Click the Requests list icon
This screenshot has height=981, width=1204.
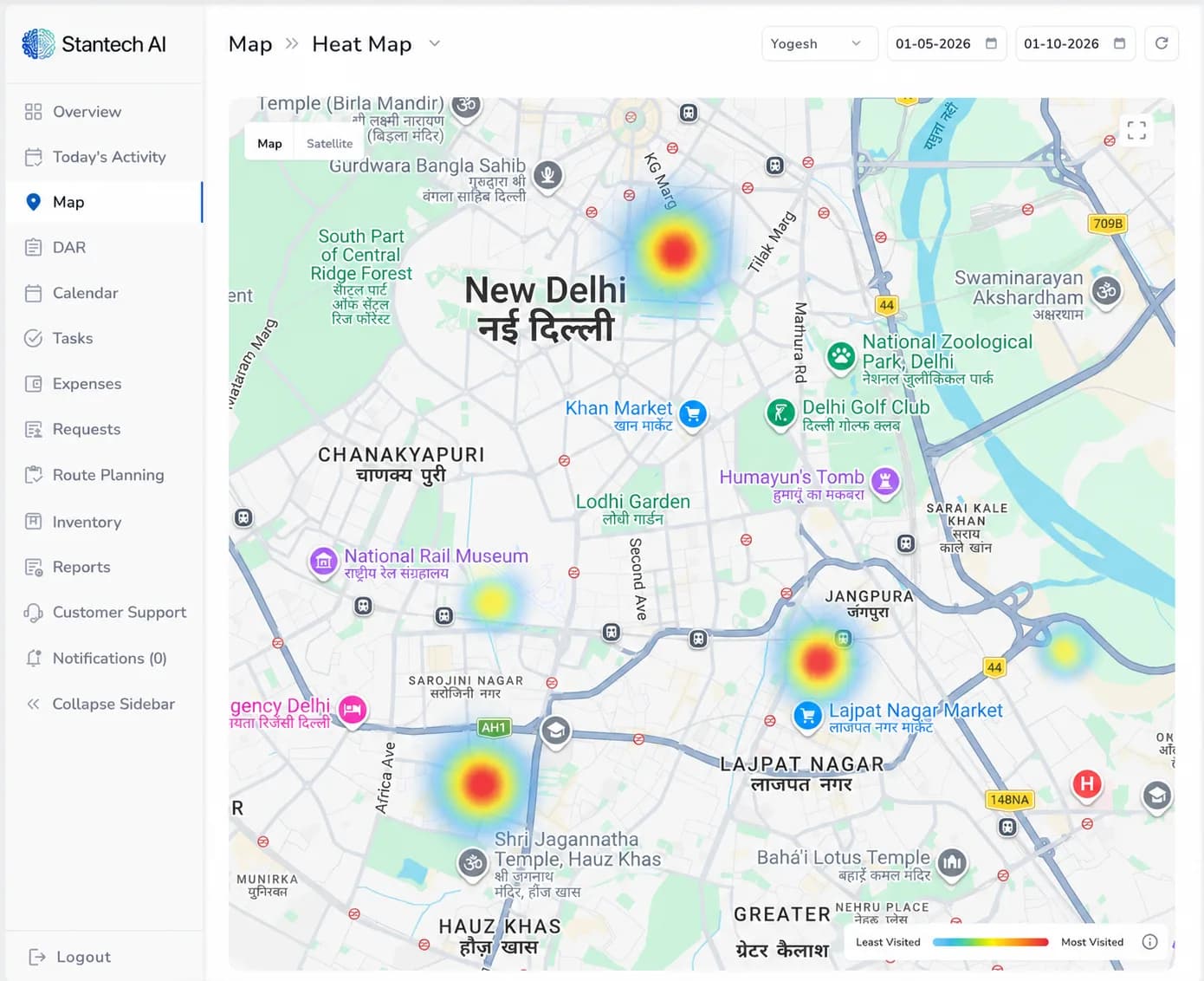[x=34, y=429]
